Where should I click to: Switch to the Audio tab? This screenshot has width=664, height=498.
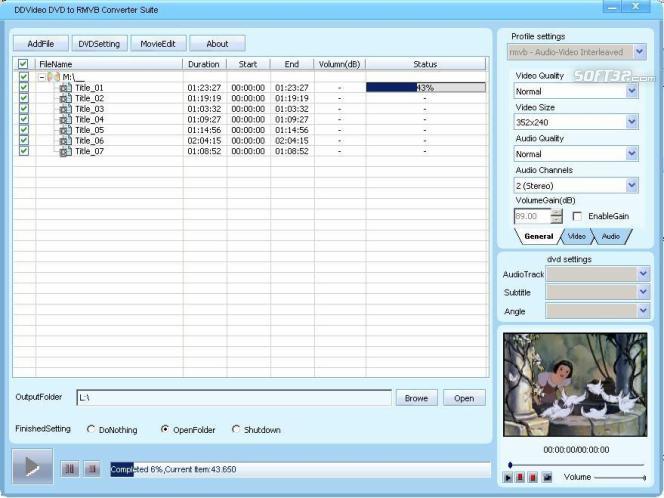pos(611,236)
